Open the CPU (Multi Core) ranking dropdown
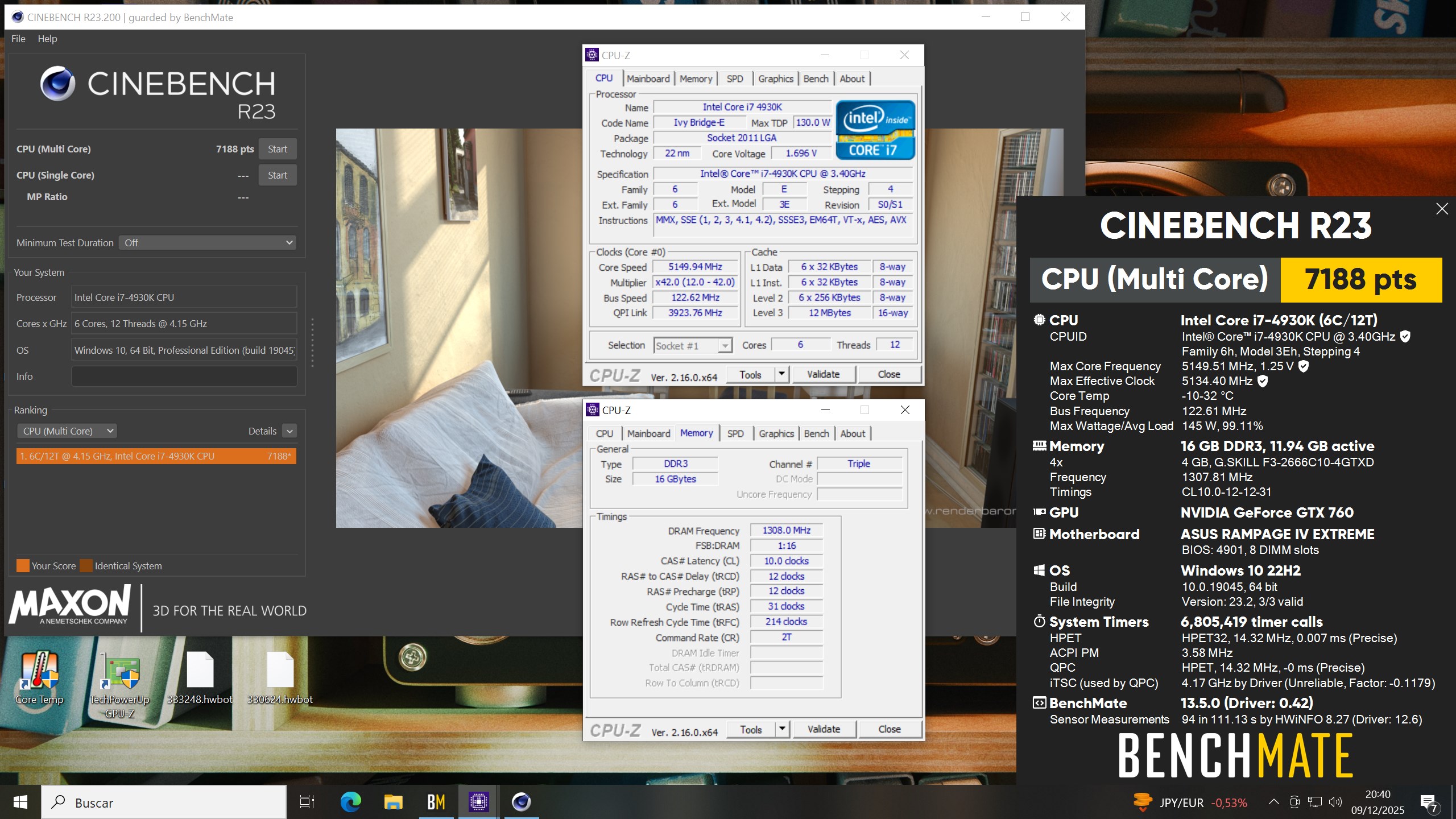This screenshot has width=1456, height=819. (x=67, y=431)
